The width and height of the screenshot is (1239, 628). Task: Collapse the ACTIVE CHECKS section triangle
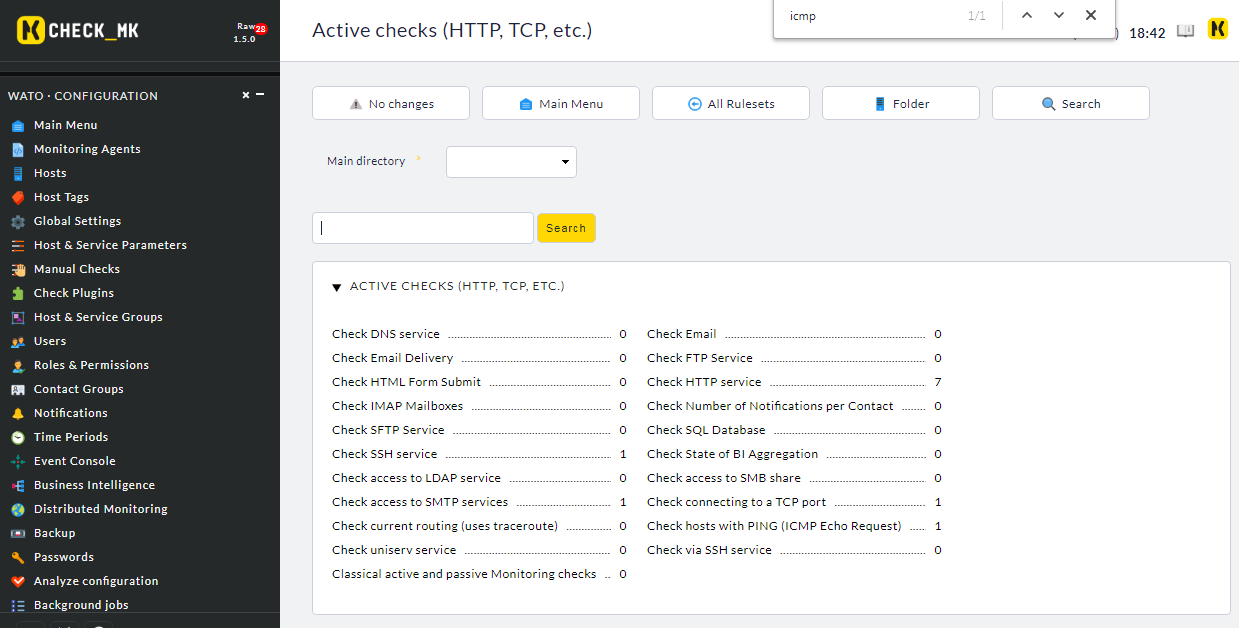click(337, 286)
